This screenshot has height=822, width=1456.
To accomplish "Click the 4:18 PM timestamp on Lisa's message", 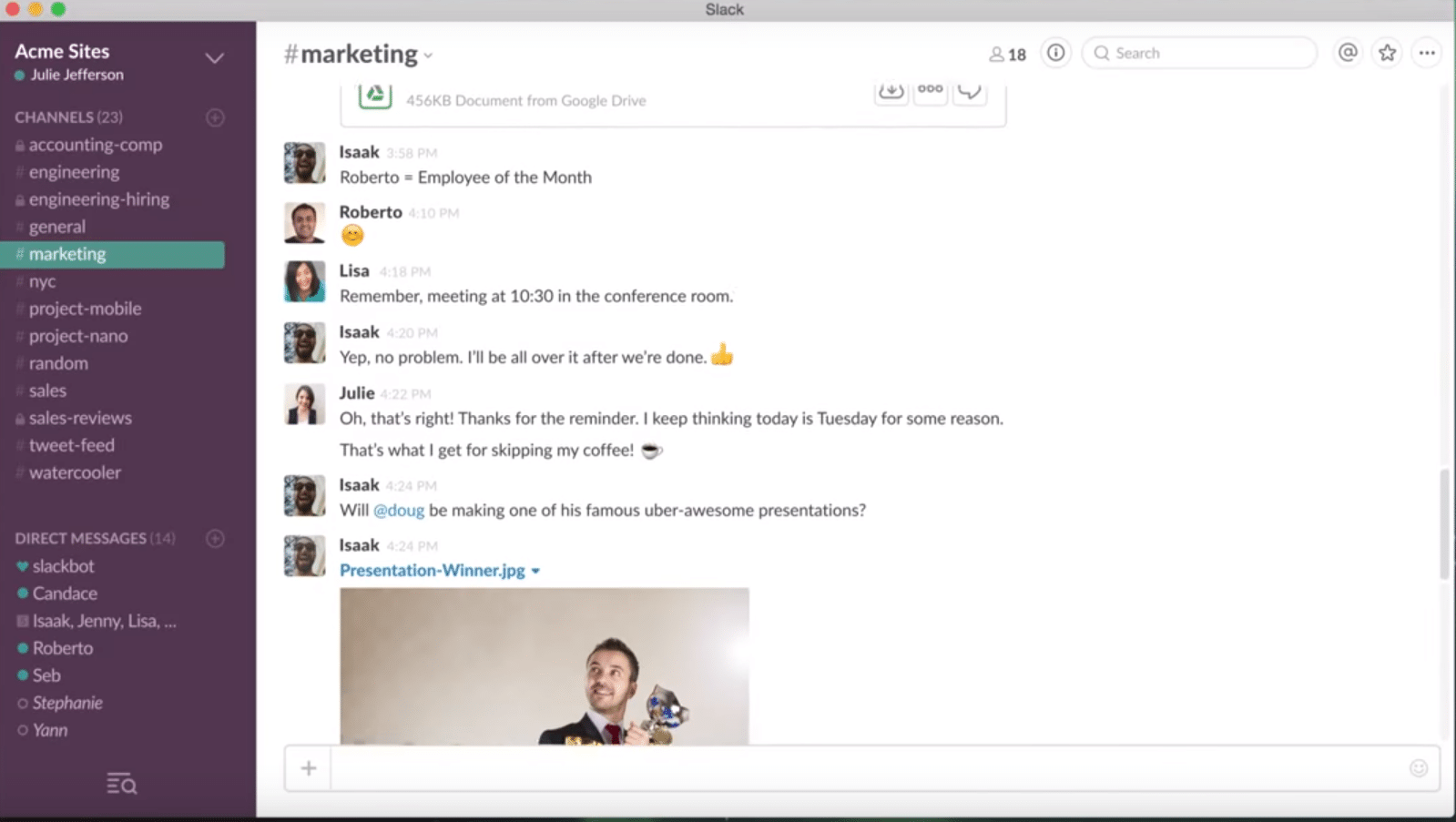I will click(x=405, y=272).
